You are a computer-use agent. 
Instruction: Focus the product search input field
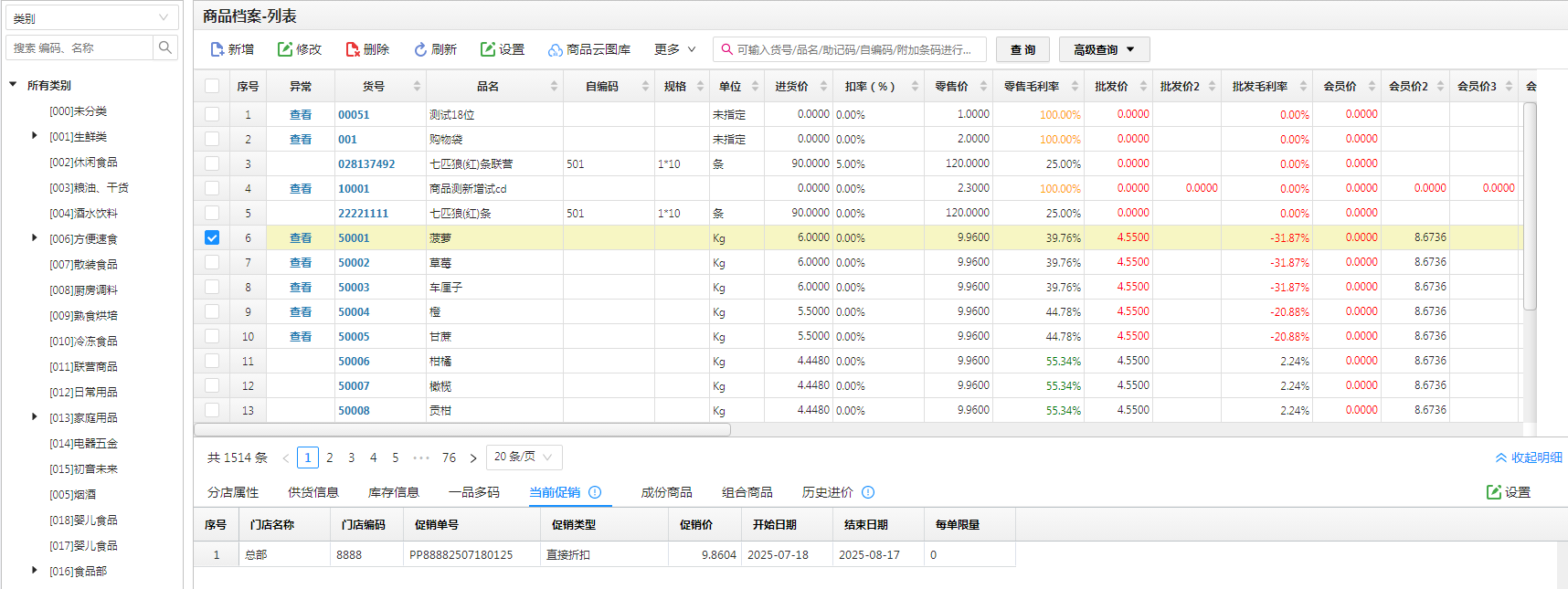click(x=850, y=49)
